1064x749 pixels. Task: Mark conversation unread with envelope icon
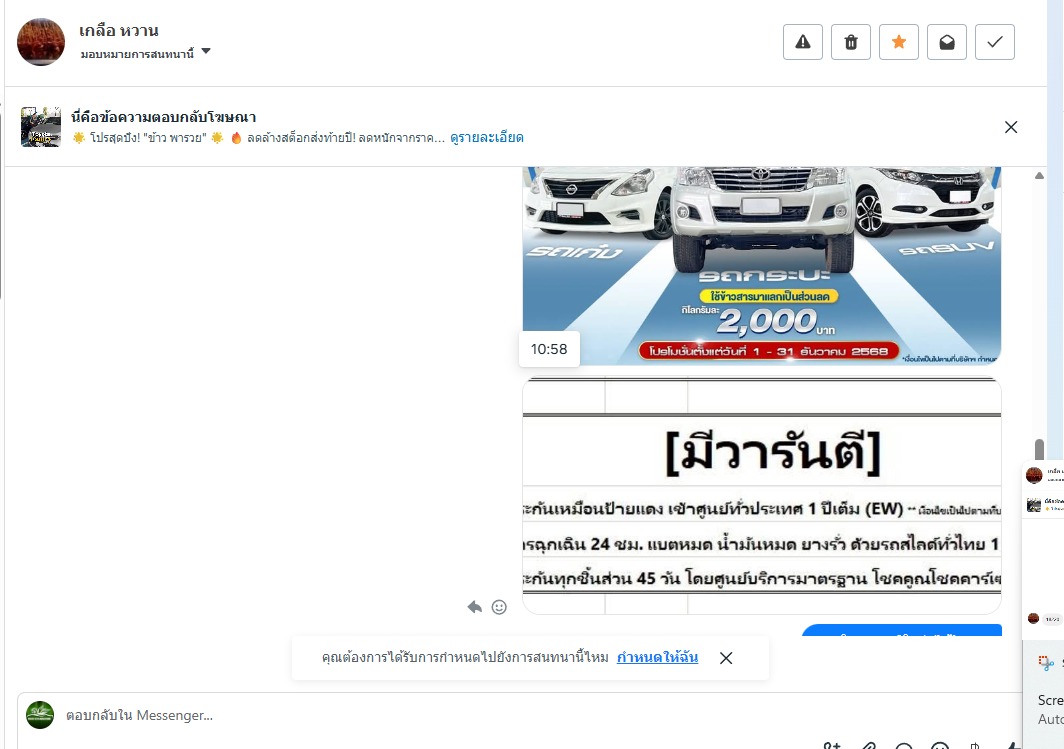click(947, 42)
